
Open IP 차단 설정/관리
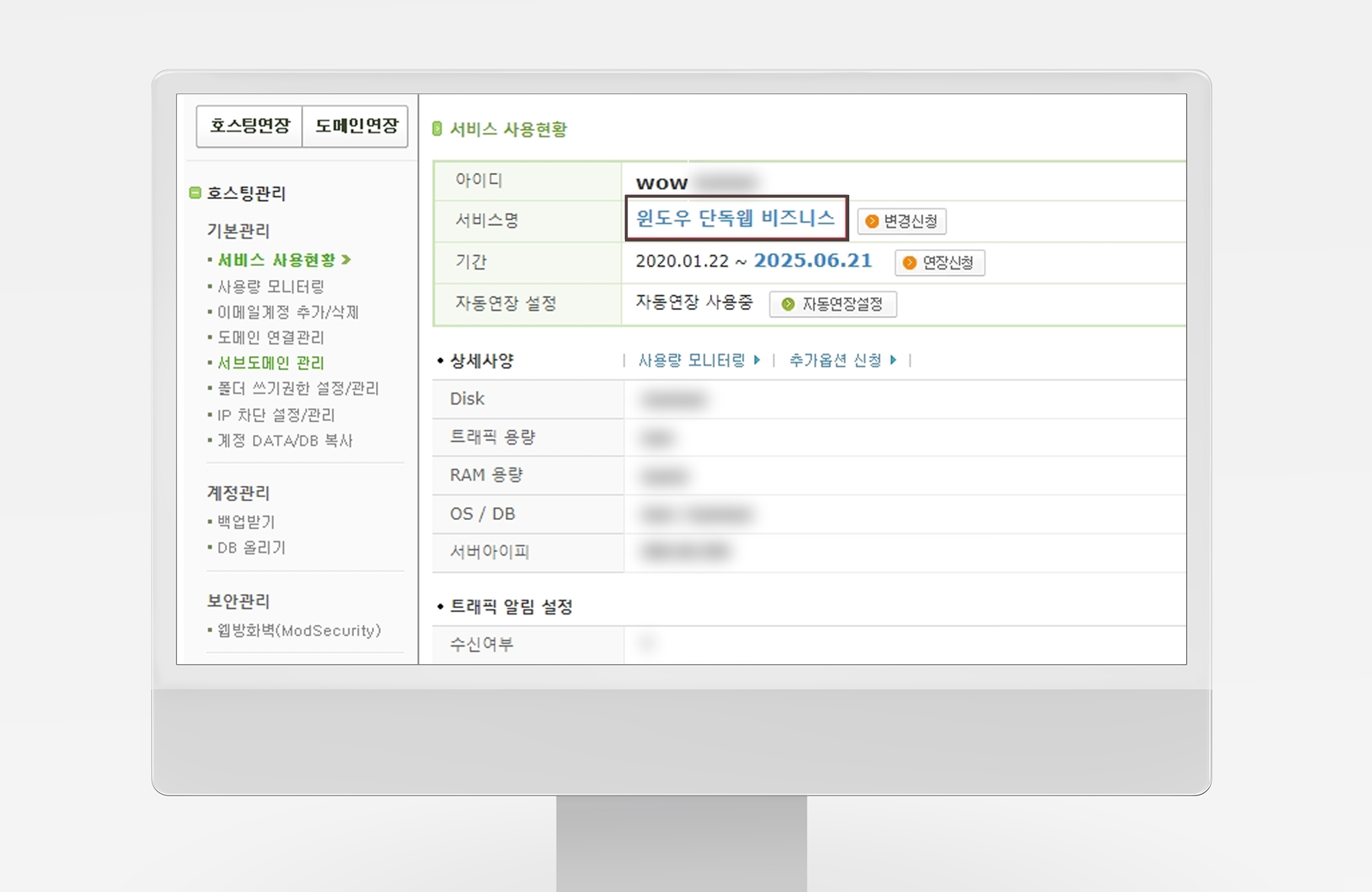276,415
